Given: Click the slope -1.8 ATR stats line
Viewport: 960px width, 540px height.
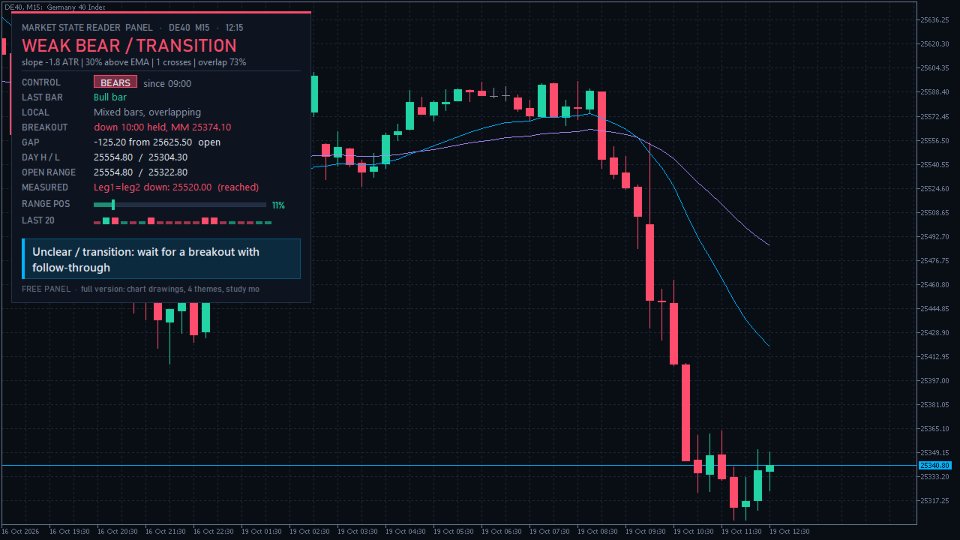Looking at the screenshot, I should (133, 62).
